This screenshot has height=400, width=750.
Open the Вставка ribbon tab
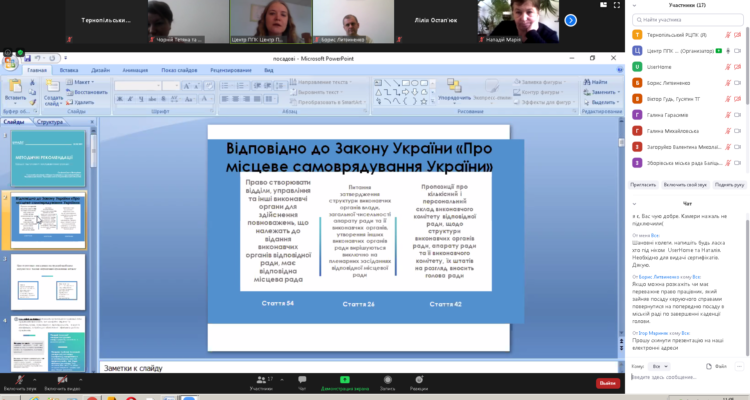point(70,70)
